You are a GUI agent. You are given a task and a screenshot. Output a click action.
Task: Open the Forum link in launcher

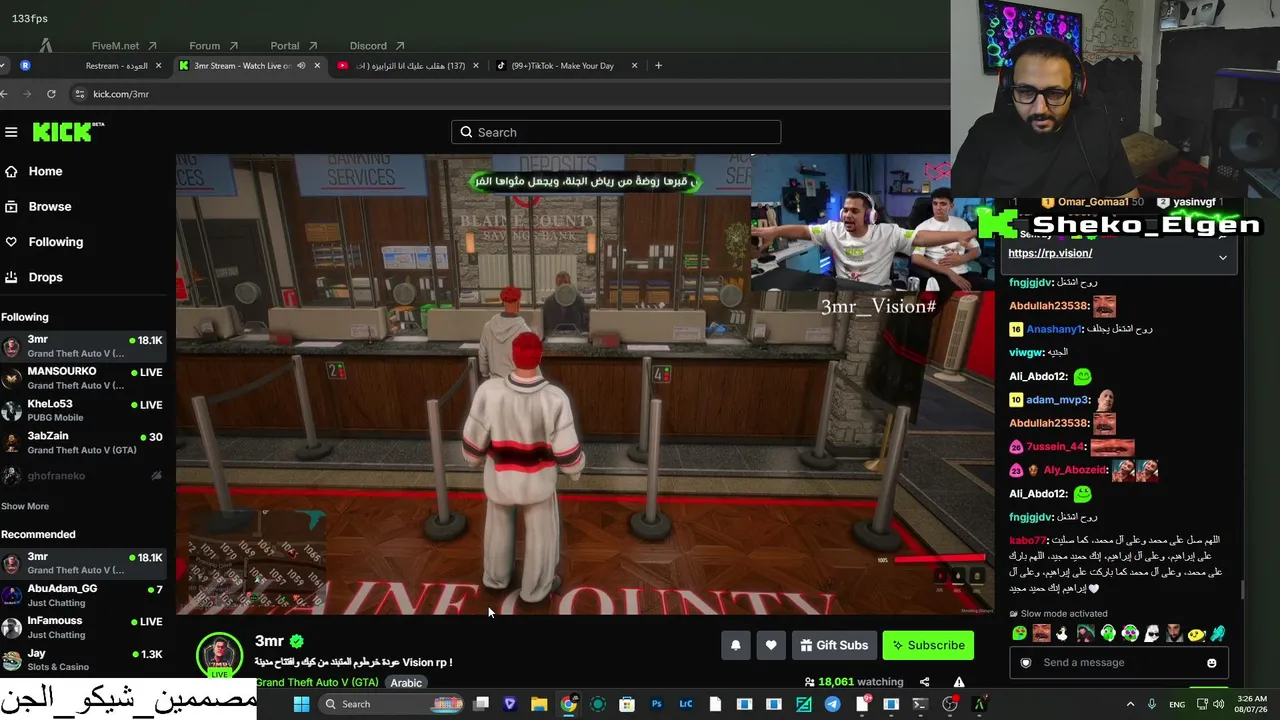click(x=214, y=46)
